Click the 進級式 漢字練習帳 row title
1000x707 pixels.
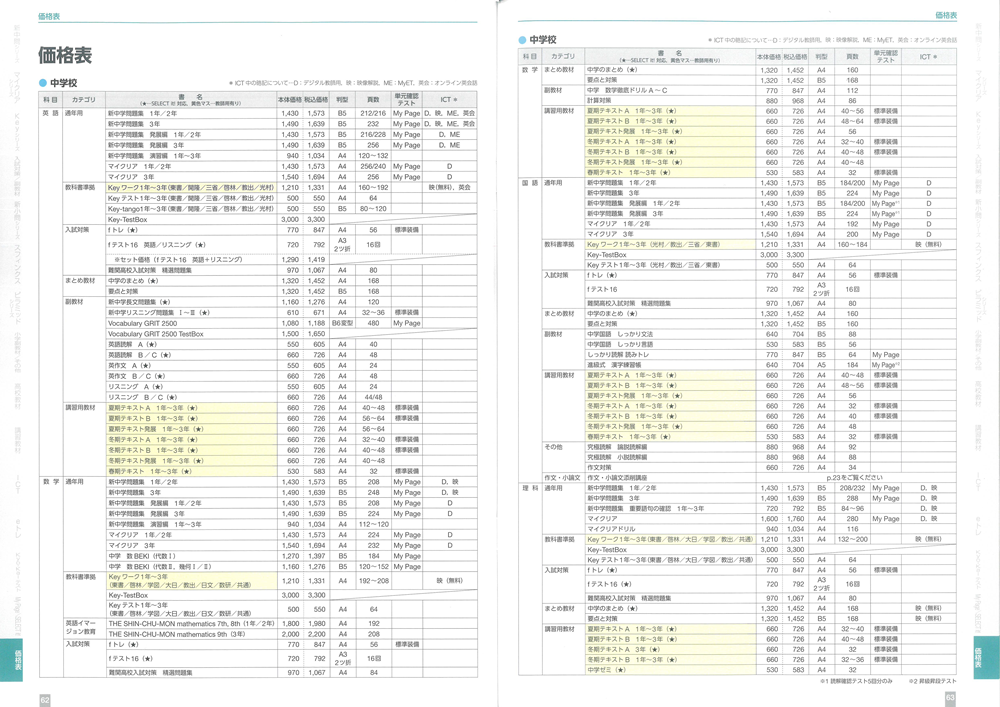pos(614,365)
